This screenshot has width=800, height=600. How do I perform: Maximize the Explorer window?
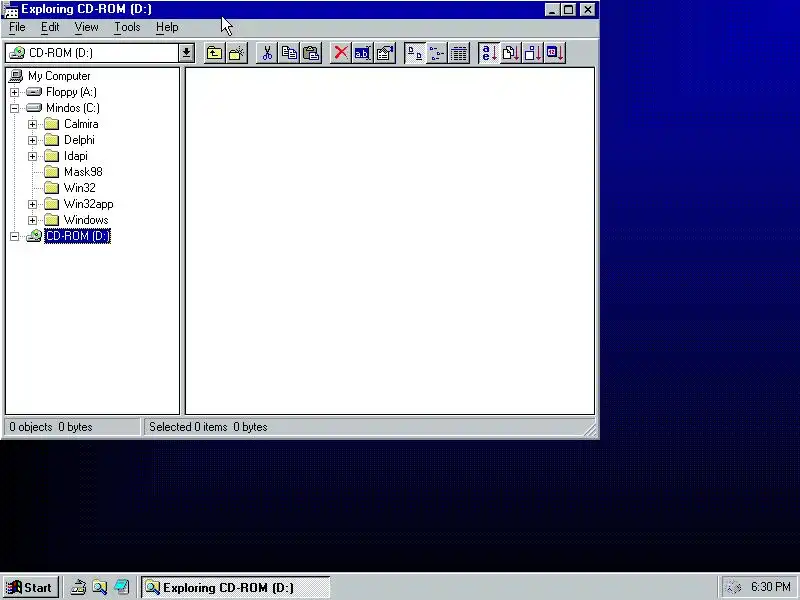pyautogui.click(x=569, y=10)
